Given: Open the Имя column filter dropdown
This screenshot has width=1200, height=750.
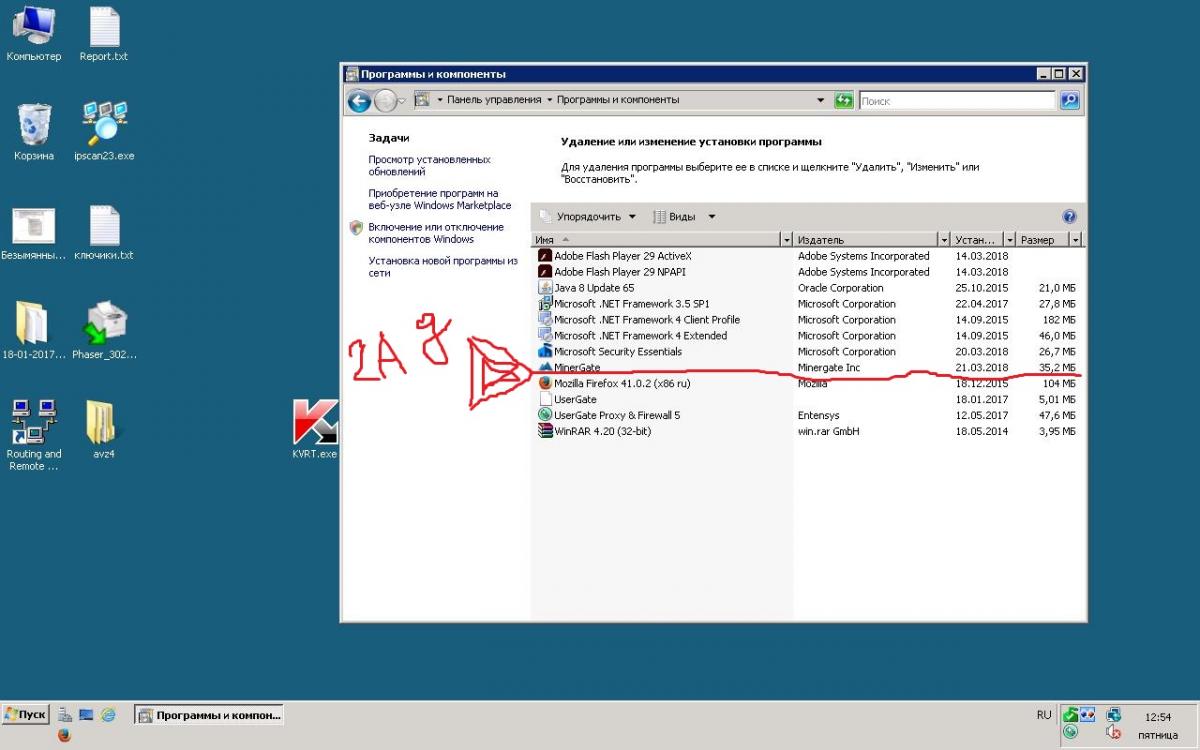Looking at the screenshot, I should click(x=785, y=240).
